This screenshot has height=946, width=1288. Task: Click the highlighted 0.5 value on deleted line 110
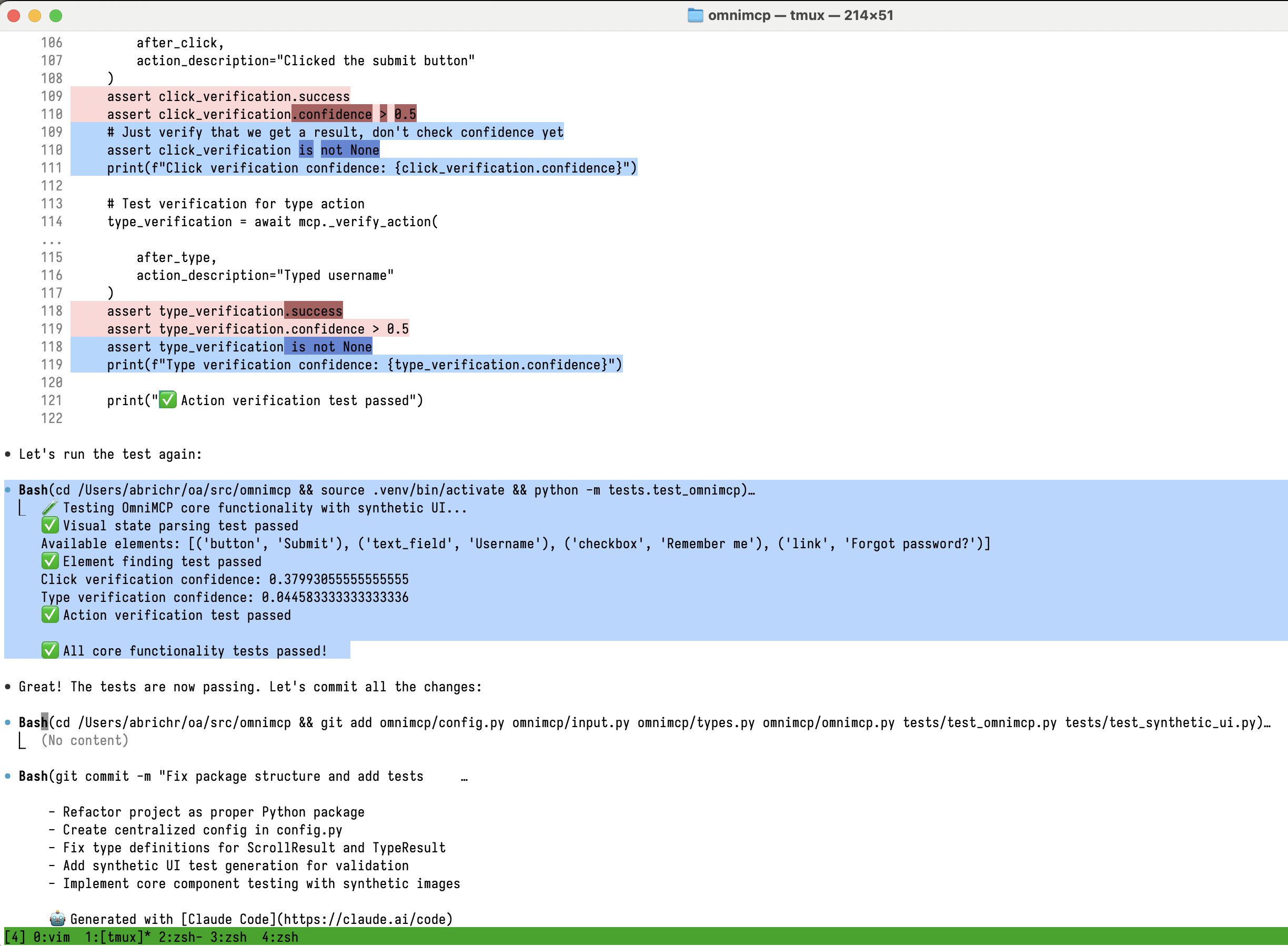click(x=405, y=114)
